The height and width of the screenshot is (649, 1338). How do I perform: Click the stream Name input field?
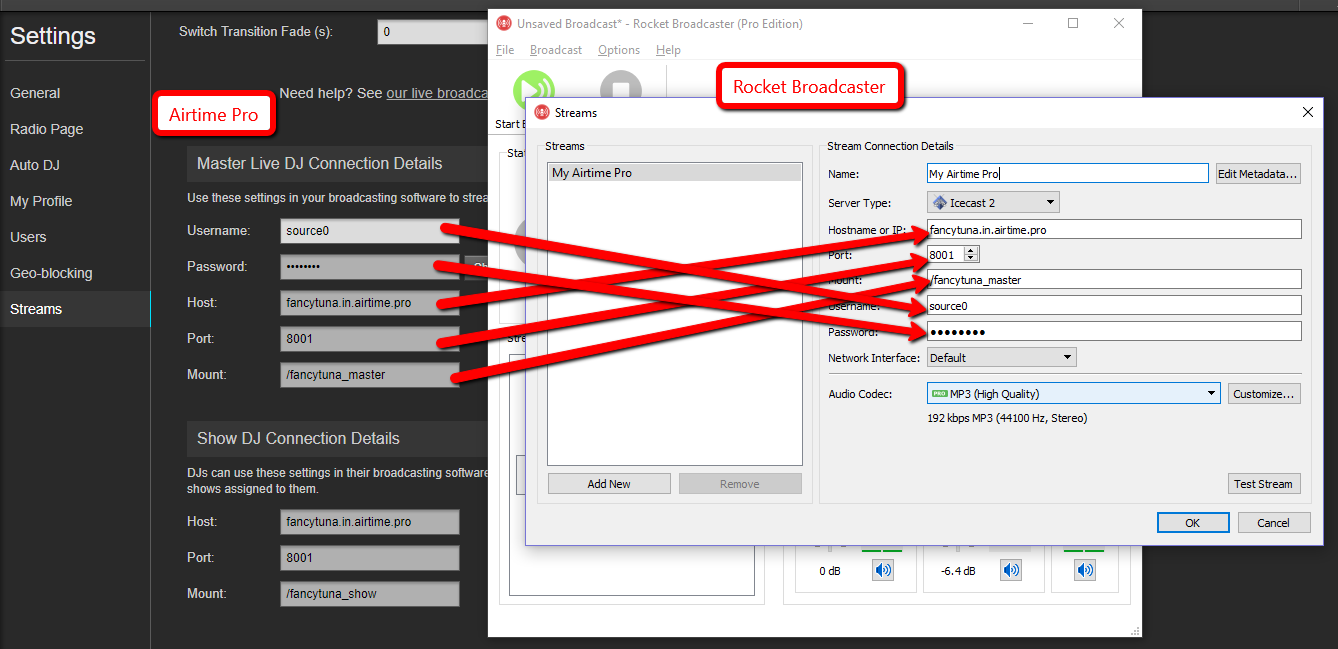click(x=1068, y=174)
